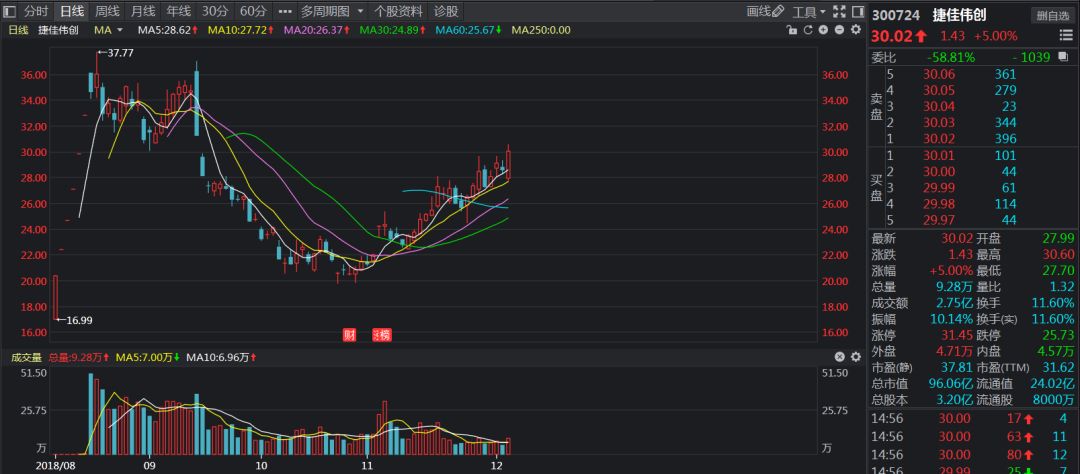Open volume panel settings gear
Image resolution: width=1080 pixels, height=474 pixels.
click(854, 357)
